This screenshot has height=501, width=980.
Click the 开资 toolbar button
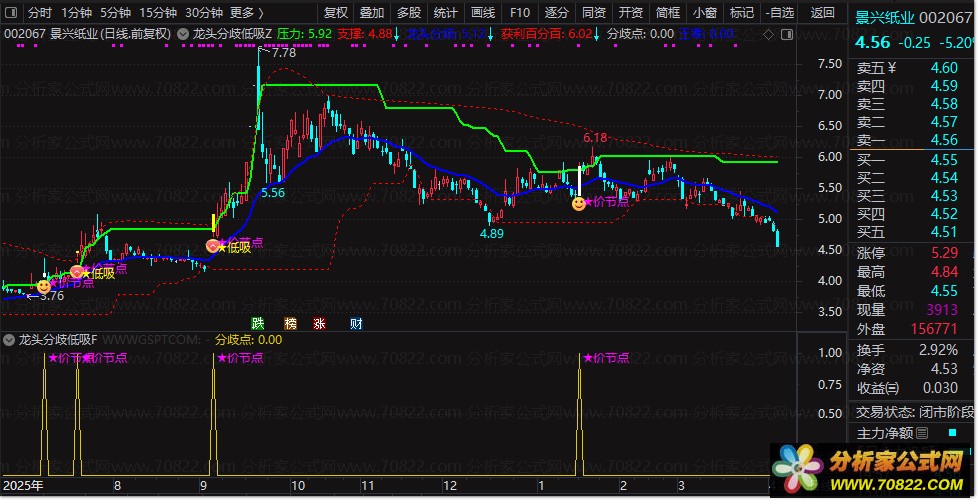pos(631,12)
